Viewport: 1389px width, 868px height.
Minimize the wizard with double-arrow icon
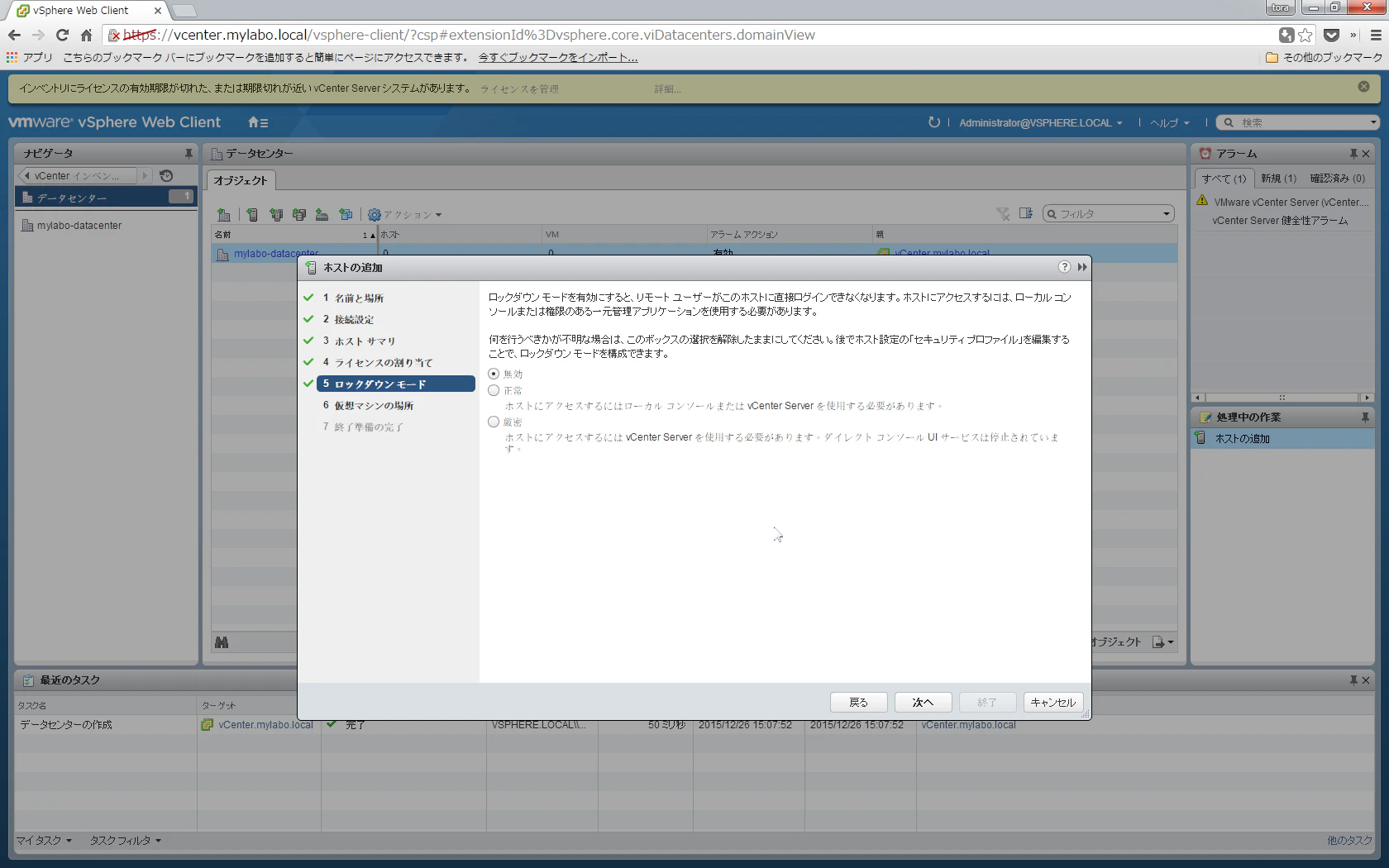click(1081, 267)
